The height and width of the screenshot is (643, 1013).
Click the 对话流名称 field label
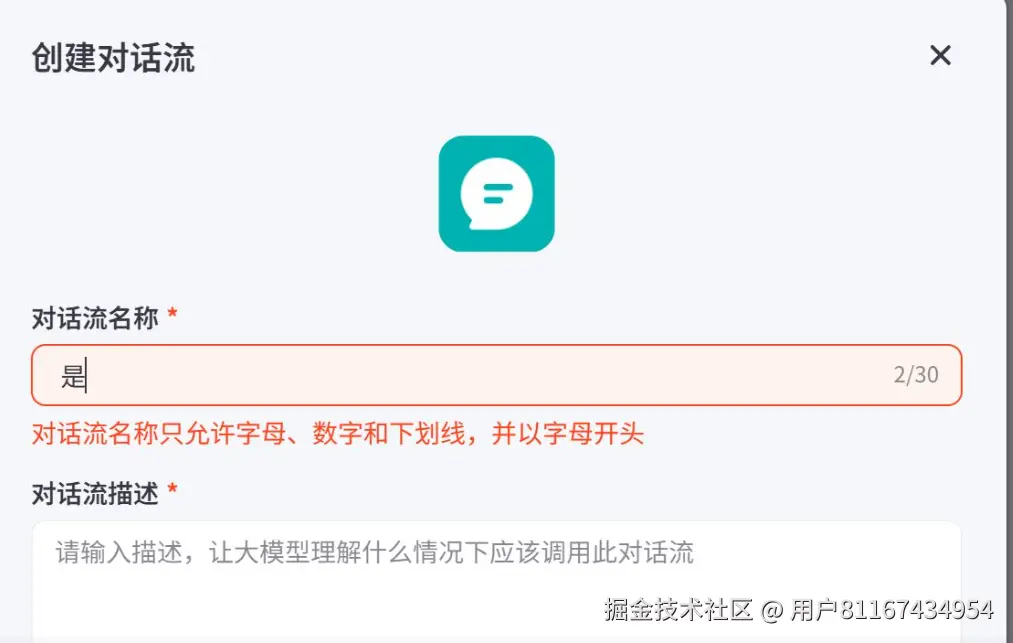pyautogui.click(x=95, y=318)
